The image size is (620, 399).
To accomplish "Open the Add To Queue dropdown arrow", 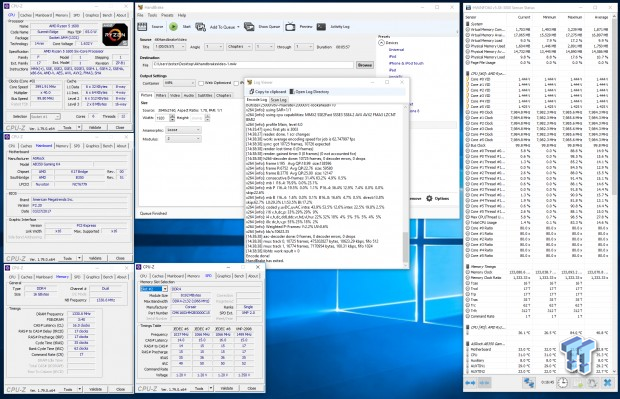I will pyautogui.click(x=238, y=27).
